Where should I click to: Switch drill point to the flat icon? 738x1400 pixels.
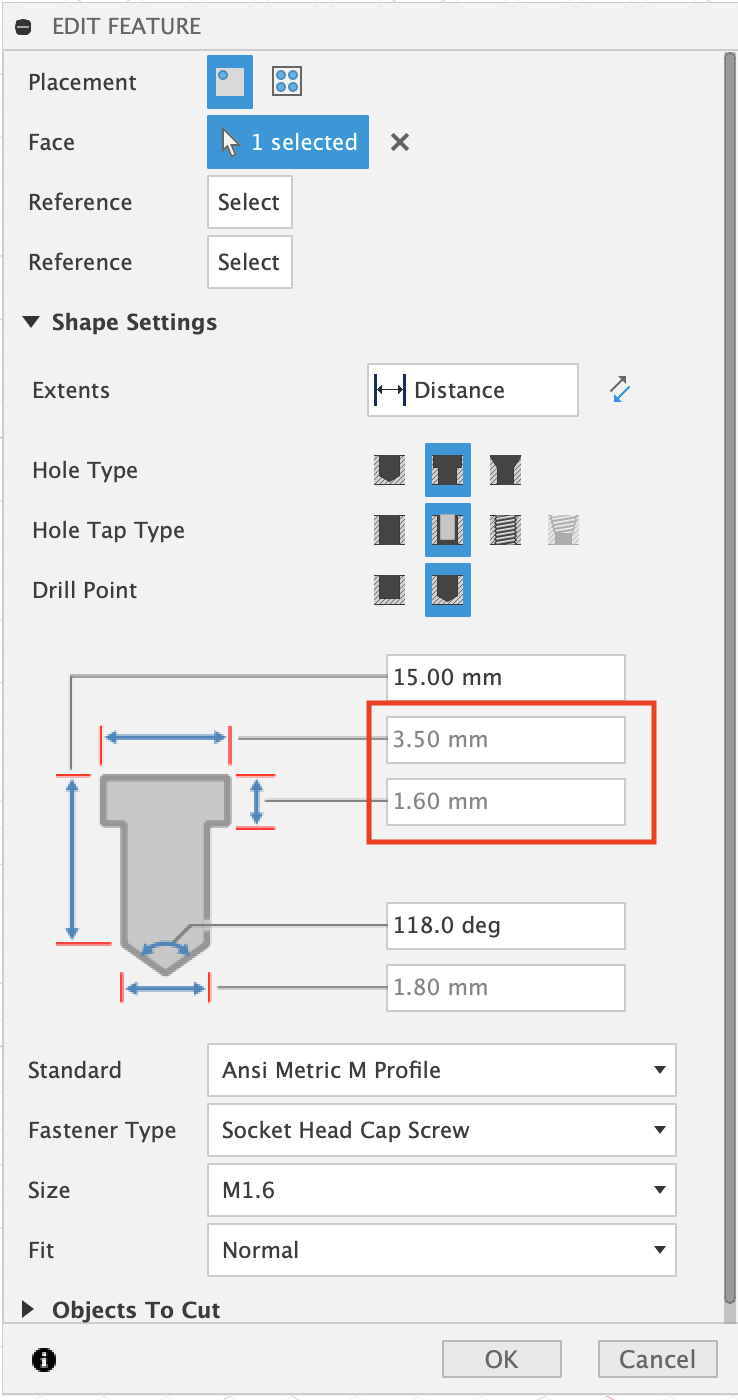point(389,590)
